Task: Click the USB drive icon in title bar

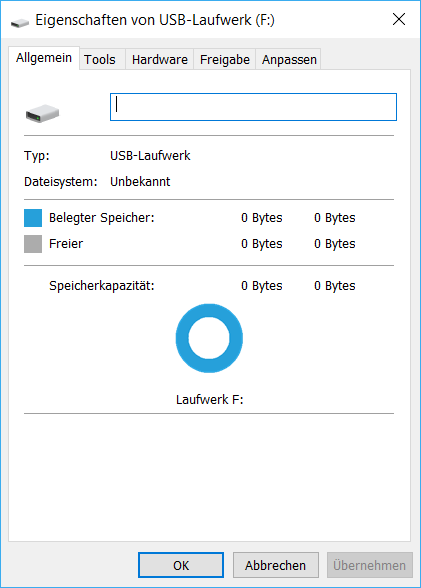Action: click(20, 23)
